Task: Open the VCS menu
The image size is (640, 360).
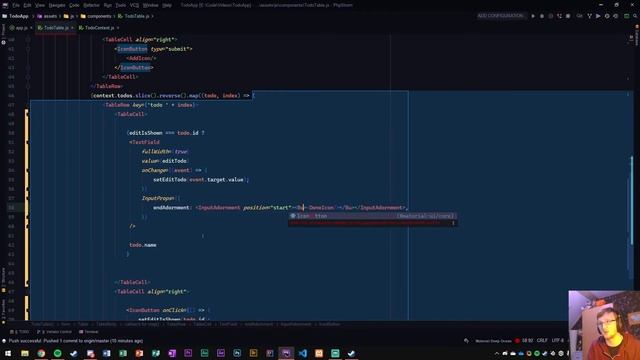Action: 134,5
